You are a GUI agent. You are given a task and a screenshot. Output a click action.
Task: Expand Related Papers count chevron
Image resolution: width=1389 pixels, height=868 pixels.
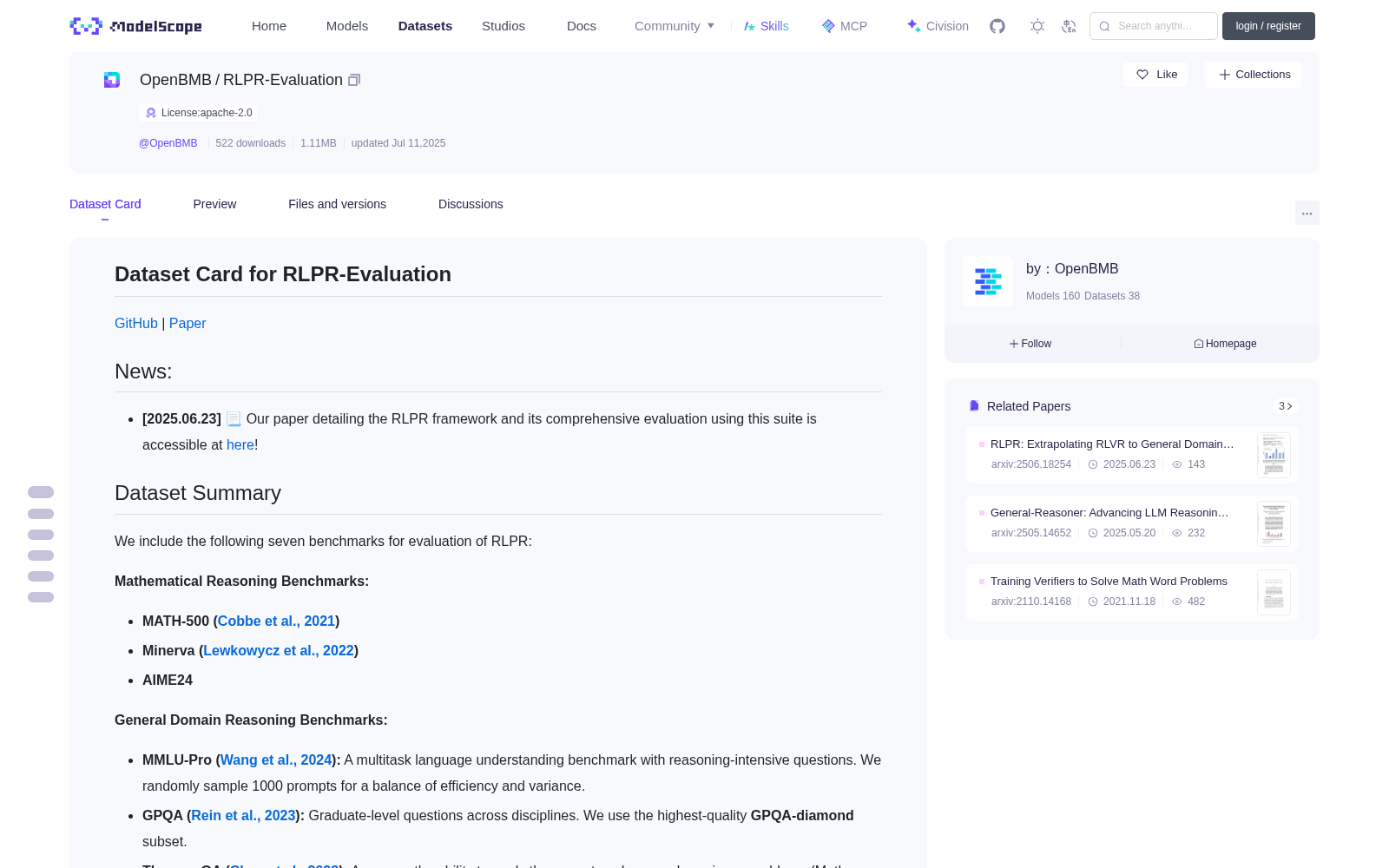(1286, 406)
